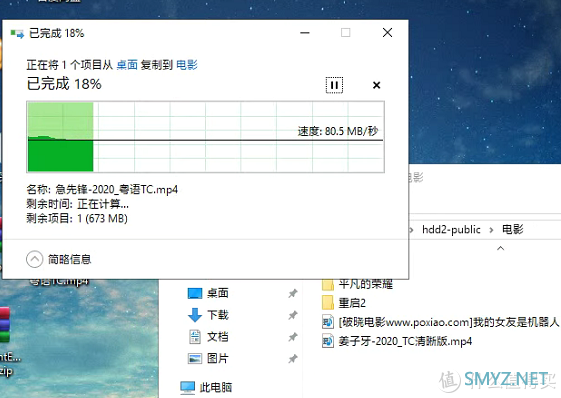Click the pin icon beside 桌面
Viewport: 561px width, 398px height.
293,293
